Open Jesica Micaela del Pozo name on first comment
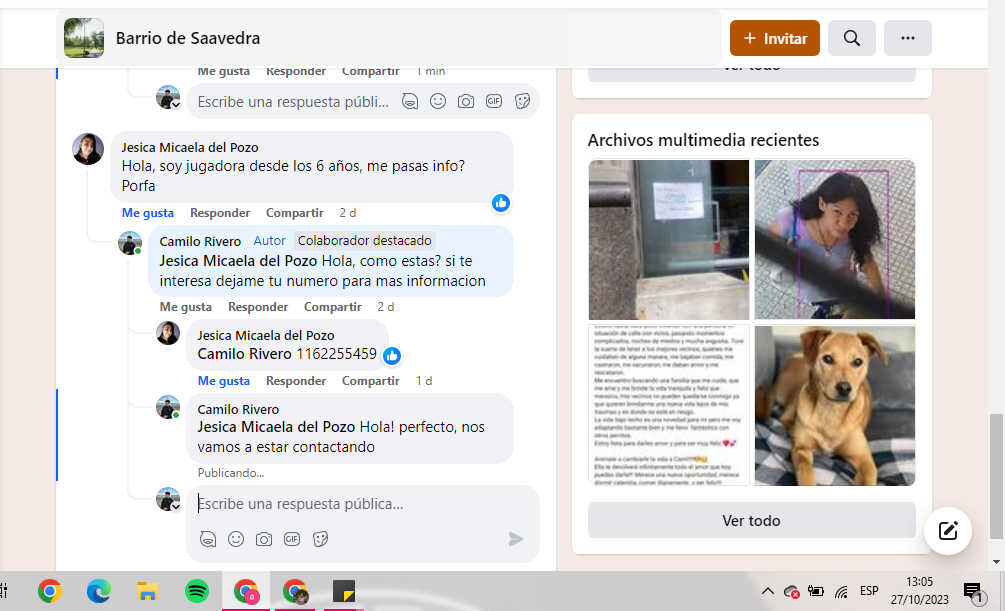Viewport: 1005px width, 611px height. pos(190,147)
